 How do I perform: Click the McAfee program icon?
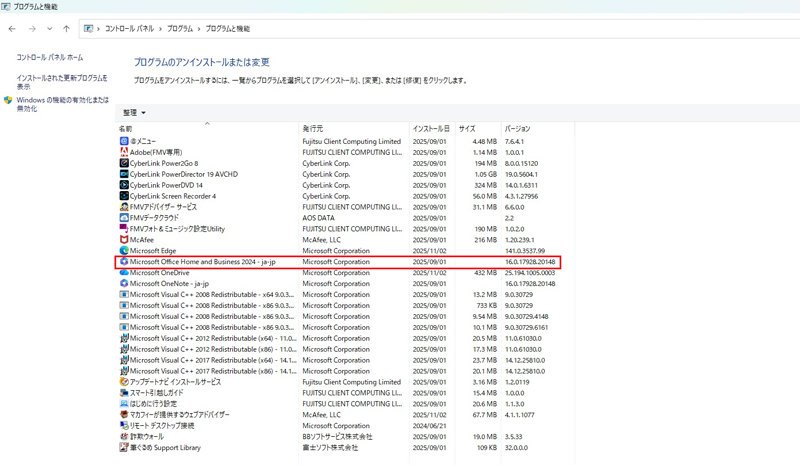click(x=124, y=240)
